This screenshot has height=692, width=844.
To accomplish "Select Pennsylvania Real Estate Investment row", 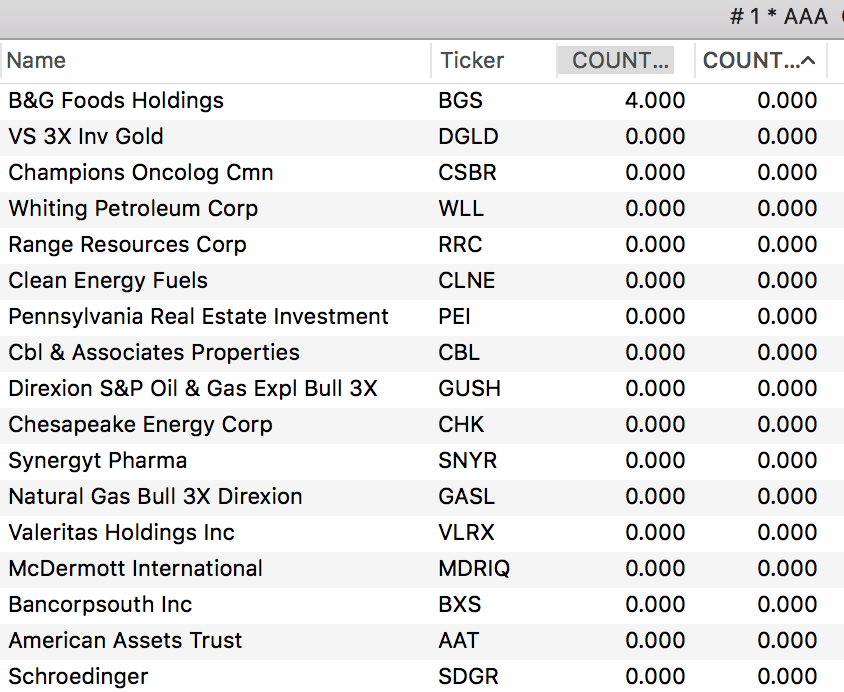I will pyautogui.click(x=198, y=317).
